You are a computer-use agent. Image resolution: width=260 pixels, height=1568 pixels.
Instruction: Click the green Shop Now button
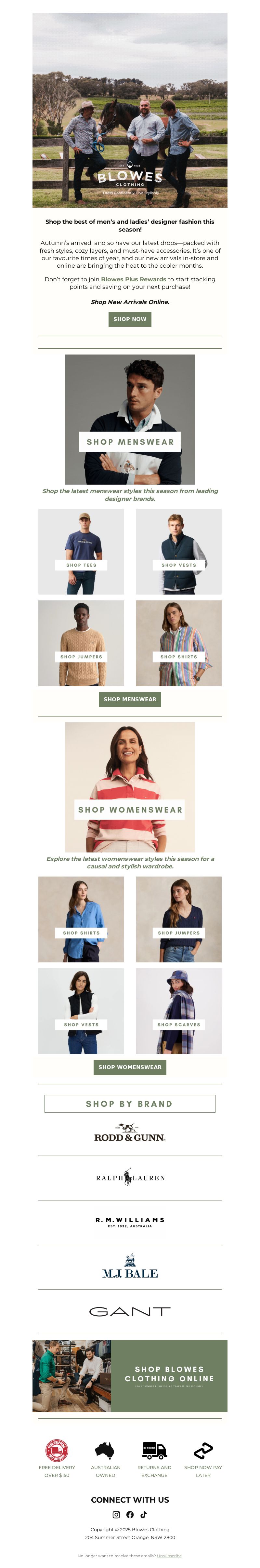pyautogui.click(x=130, y=319)
